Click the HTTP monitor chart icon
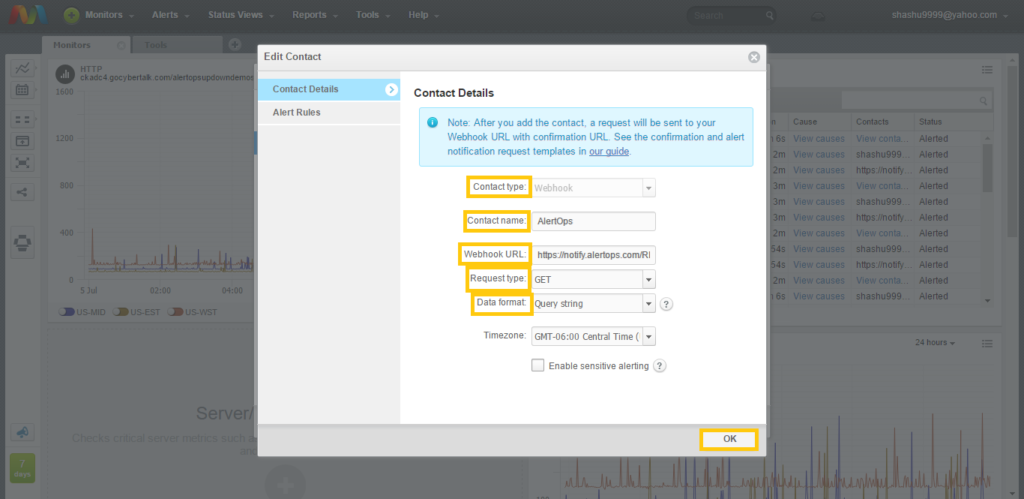The height and width of the screenshot is (499, 1024). pyautogui.click(x=64, y=73)
